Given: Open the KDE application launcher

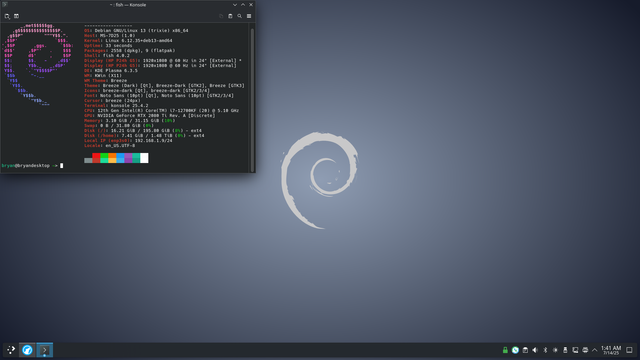Looking at the screenshot, I should pyautogui.click(x=11, y=350).
